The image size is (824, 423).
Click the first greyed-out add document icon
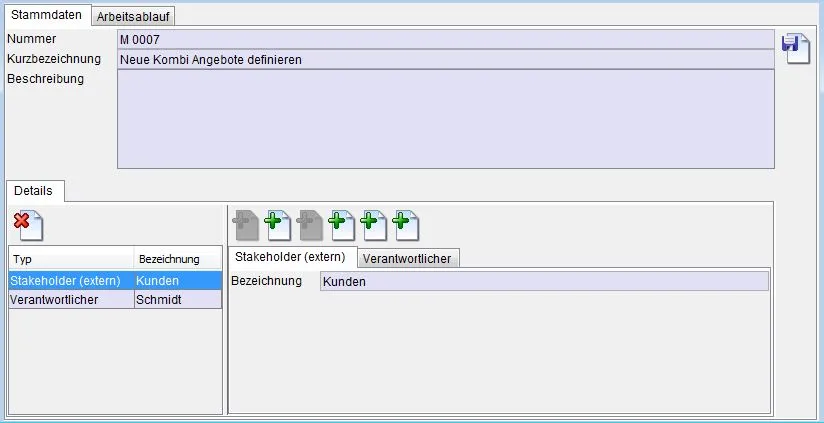tap(245, 225)
